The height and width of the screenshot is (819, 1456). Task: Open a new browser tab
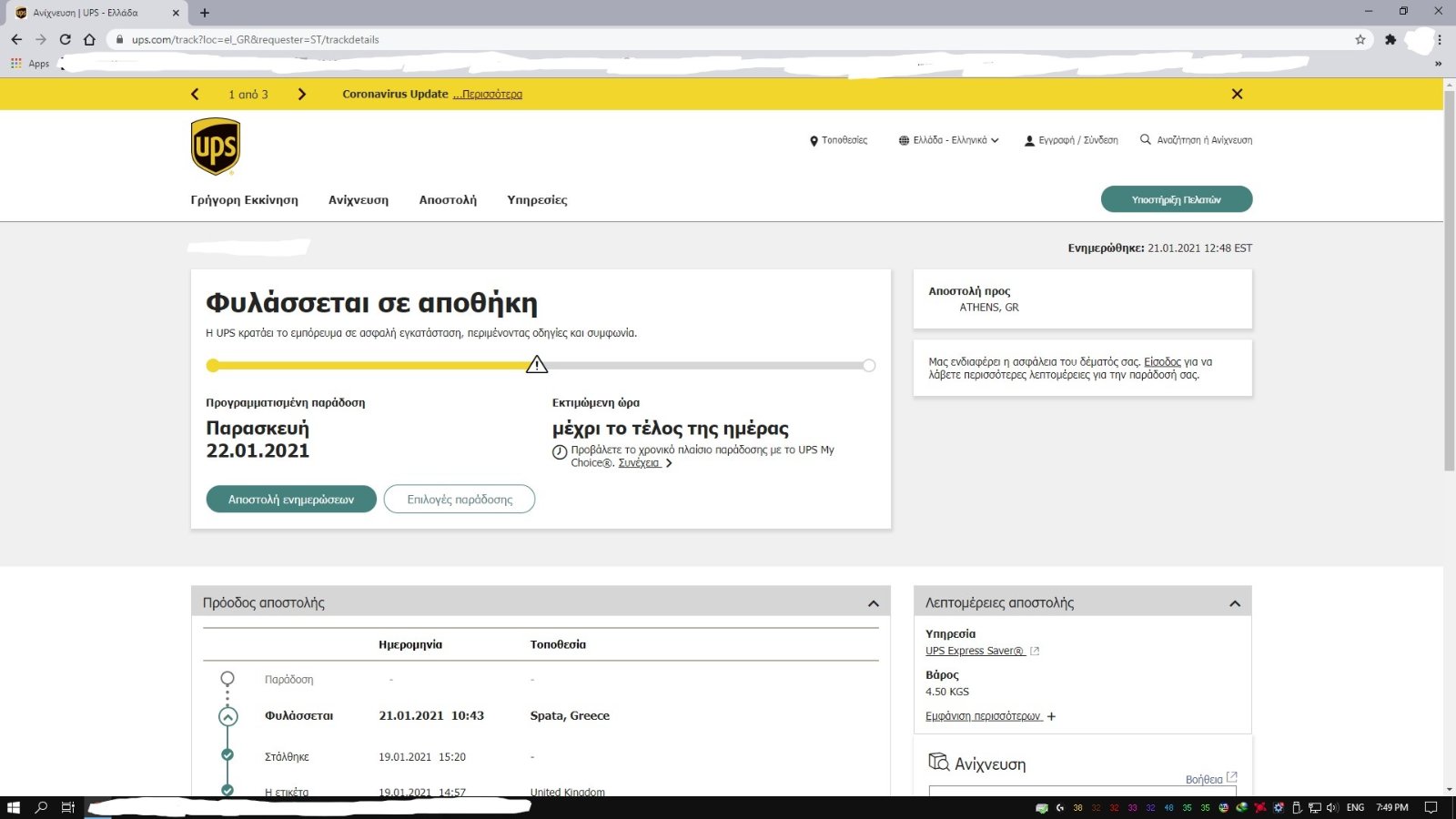pos(205,13)
